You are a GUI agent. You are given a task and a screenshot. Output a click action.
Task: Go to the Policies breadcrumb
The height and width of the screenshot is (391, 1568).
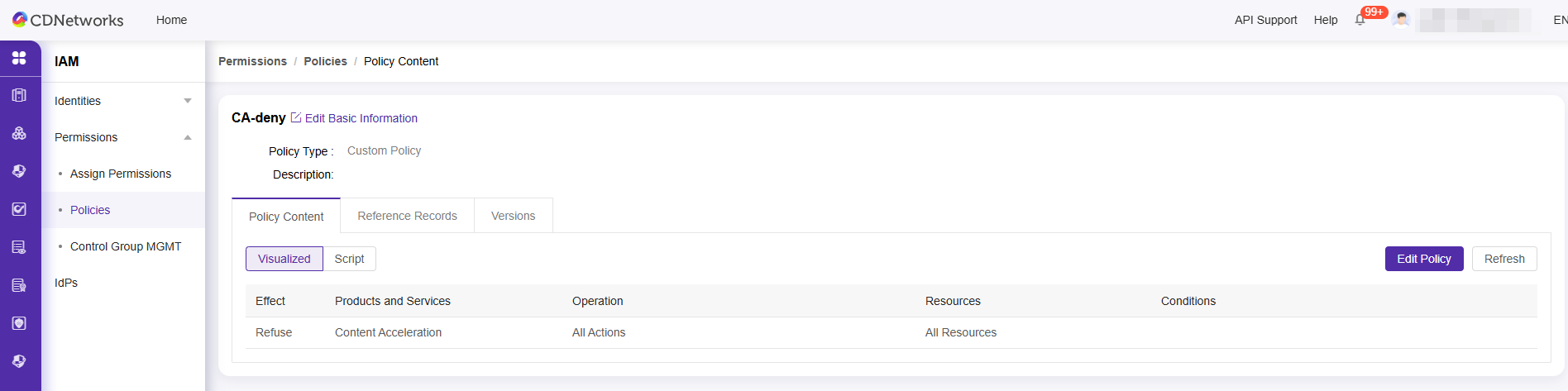coord(325,61)
